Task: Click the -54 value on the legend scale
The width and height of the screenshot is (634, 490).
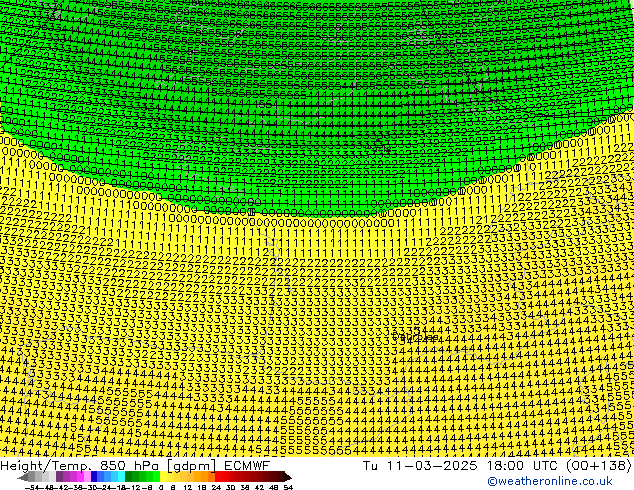Action: (x=32, y=487)
